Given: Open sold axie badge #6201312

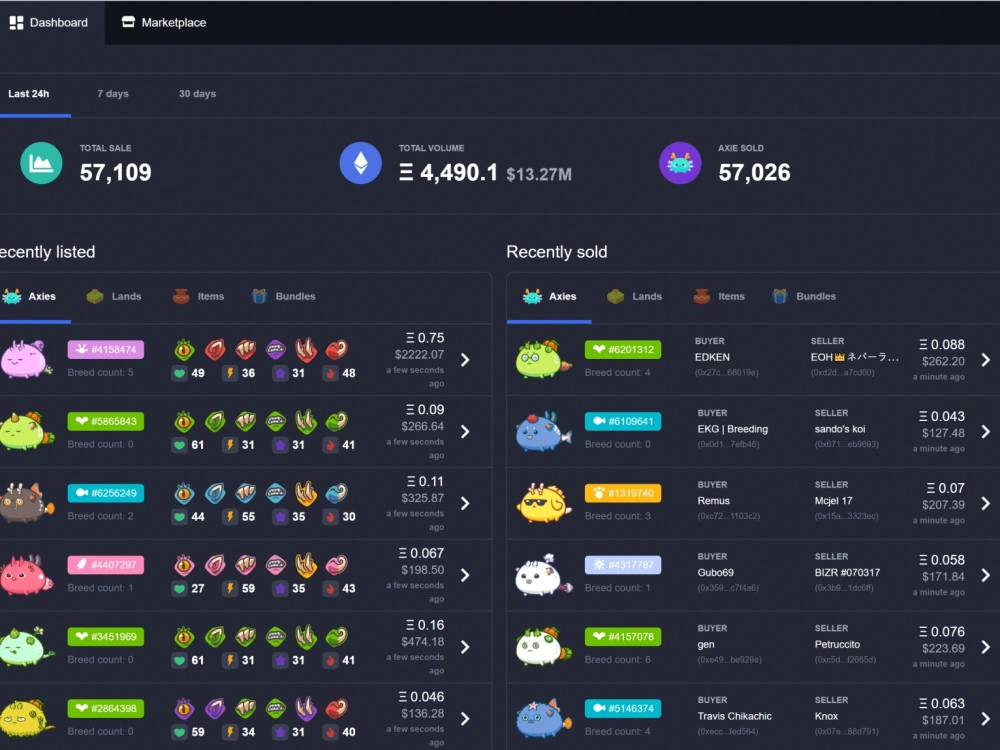Looking at the screenshot, I should point(623,349).
